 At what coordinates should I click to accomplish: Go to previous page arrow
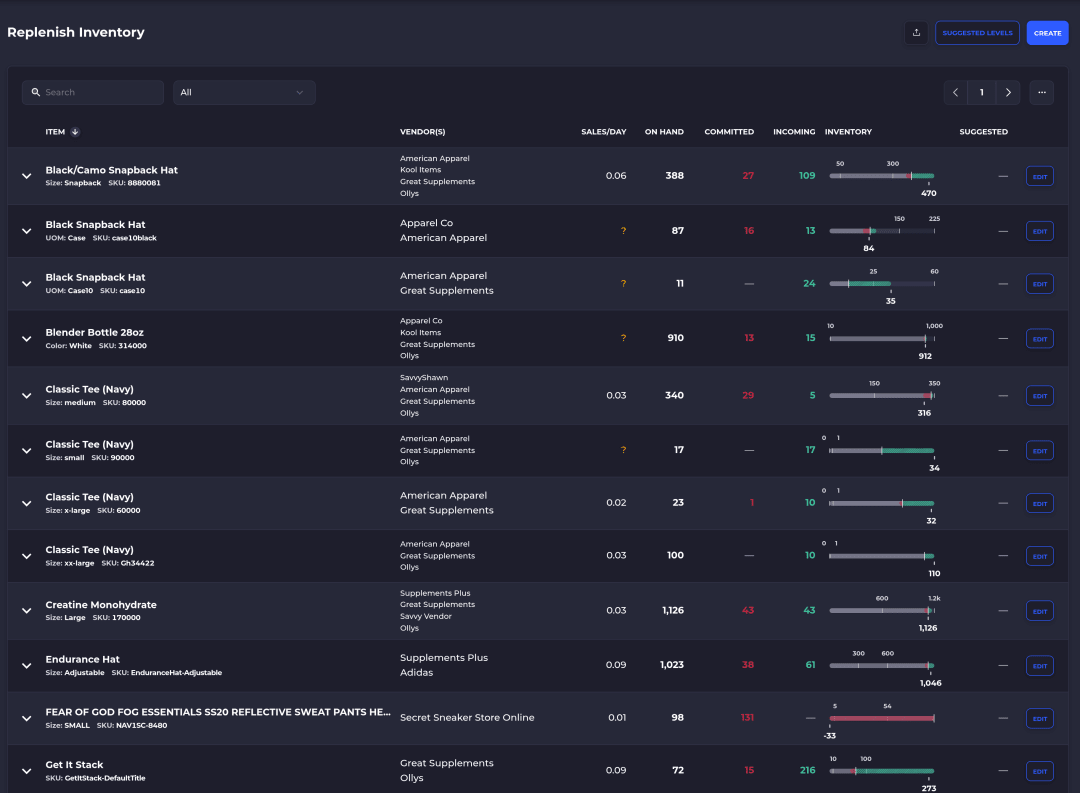pos(955,92)
